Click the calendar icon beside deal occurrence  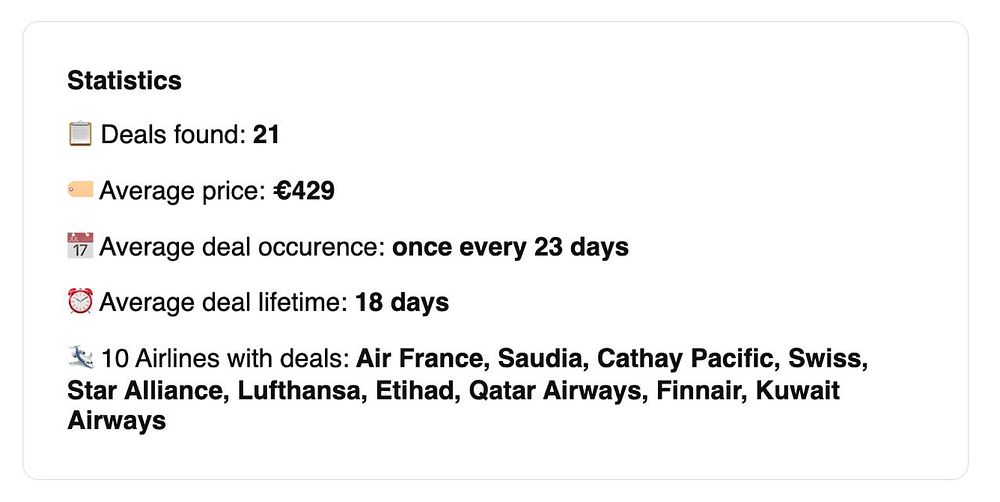pyautogui.click(x=80, y=246)
